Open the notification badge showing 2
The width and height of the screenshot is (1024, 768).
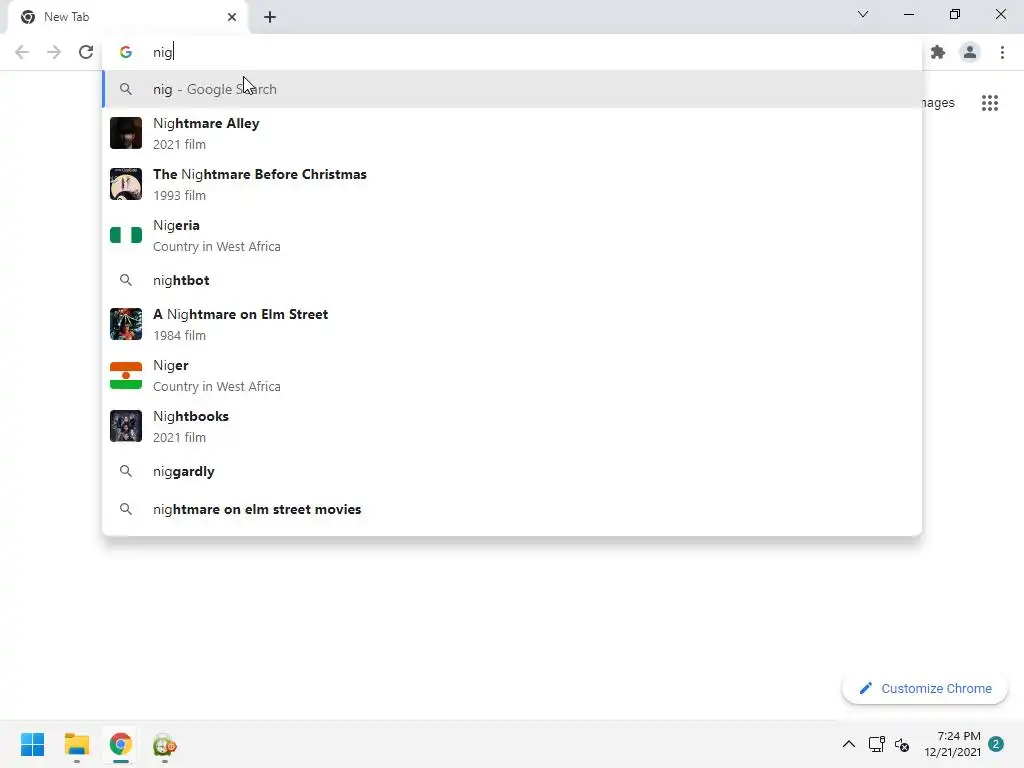(x=996, y=744)
